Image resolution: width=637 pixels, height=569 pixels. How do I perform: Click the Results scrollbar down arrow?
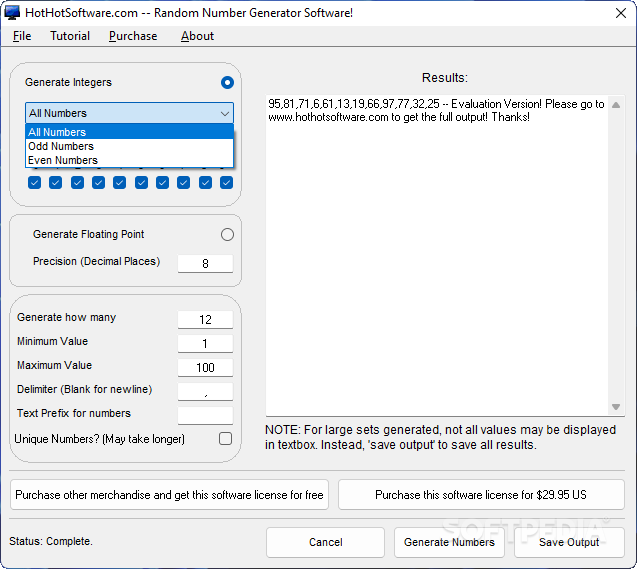pyautogui.click(x=616, y=407)
